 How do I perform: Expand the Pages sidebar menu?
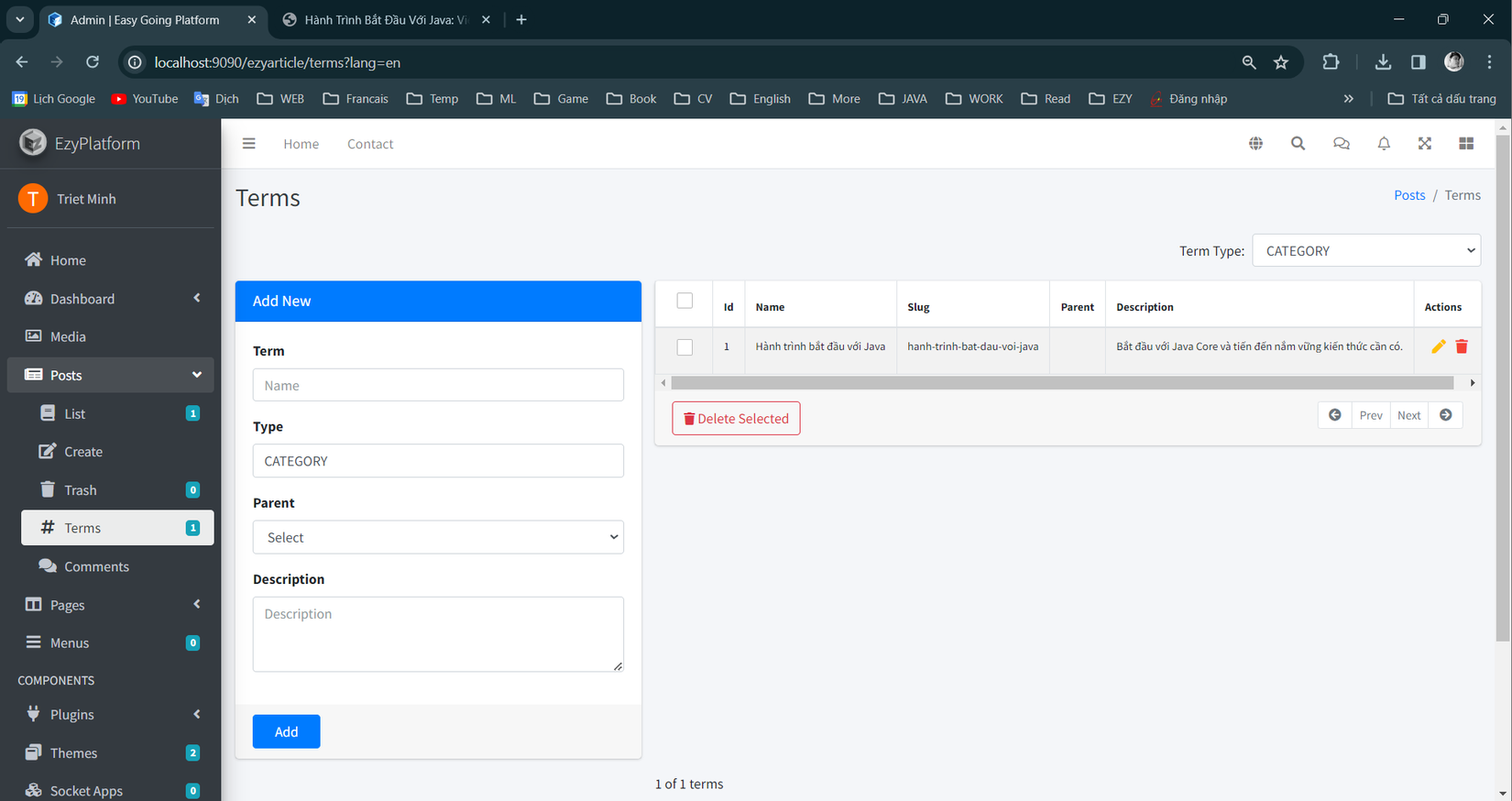tap(110, 605)
